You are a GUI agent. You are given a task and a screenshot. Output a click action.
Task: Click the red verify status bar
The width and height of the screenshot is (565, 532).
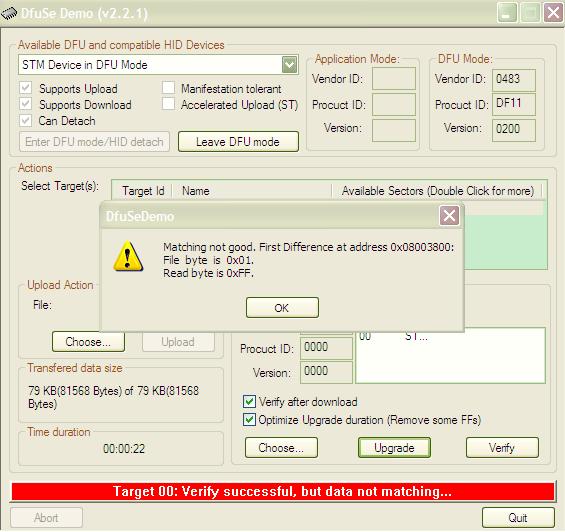pos(282,491)
